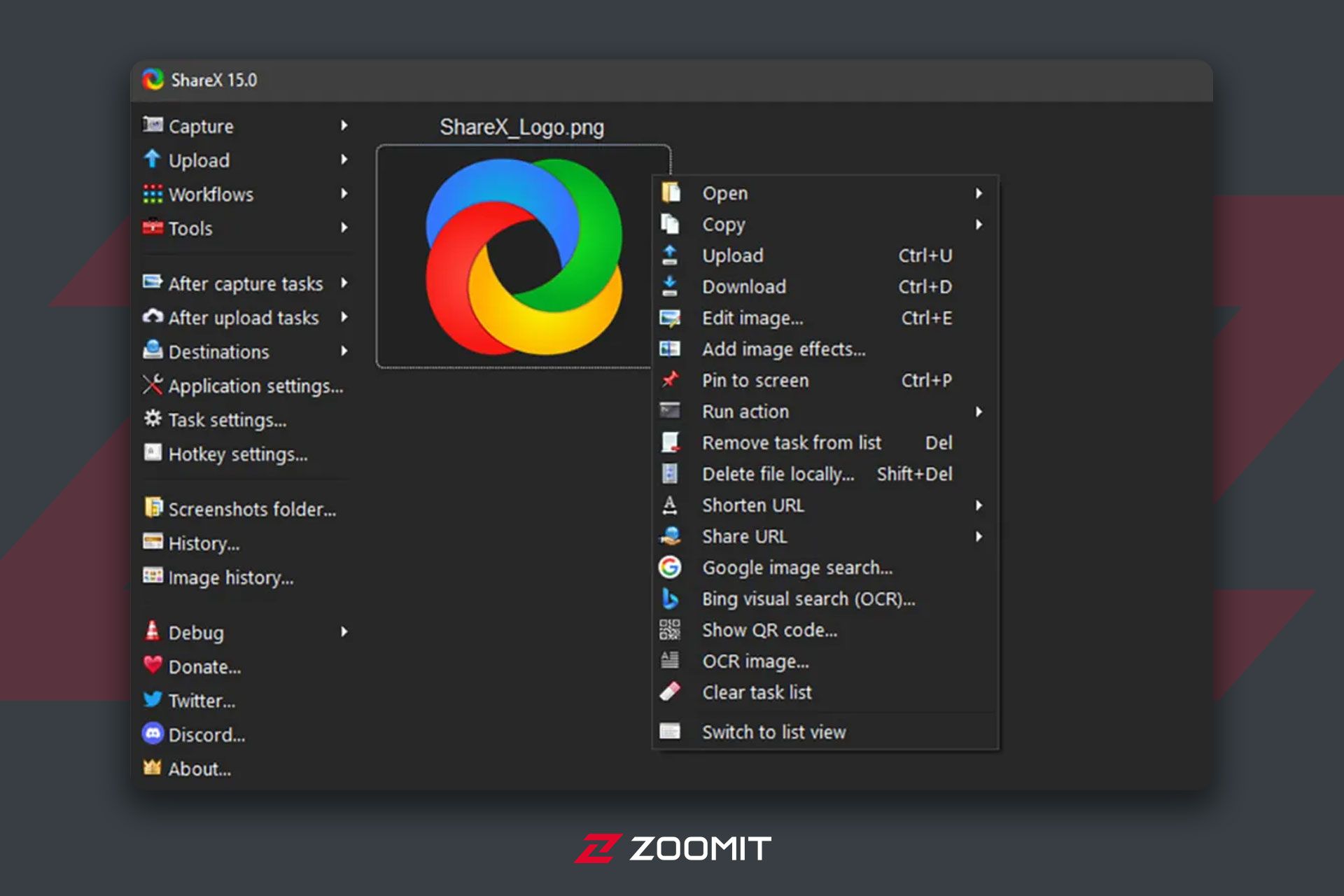Click the Donate heart icon
1344x896 pixels.
[153, 665]
